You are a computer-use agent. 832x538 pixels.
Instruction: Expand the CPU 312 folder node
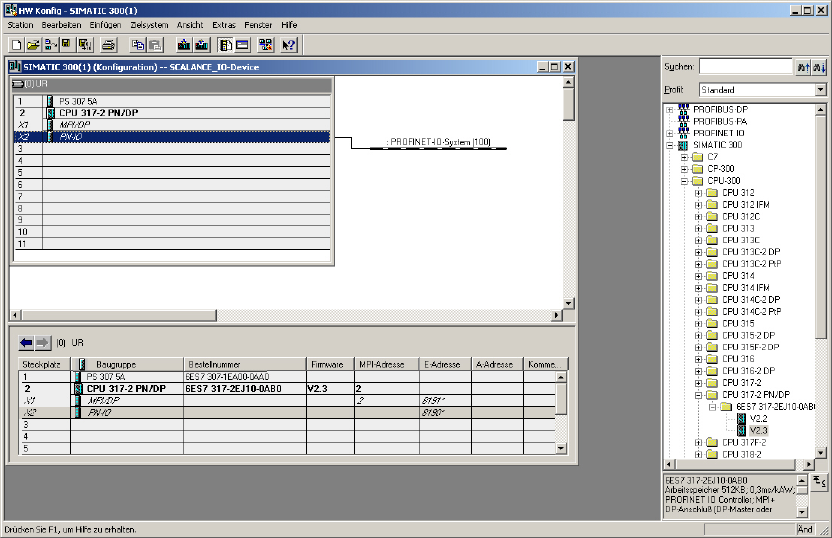(x=698, y=193)
